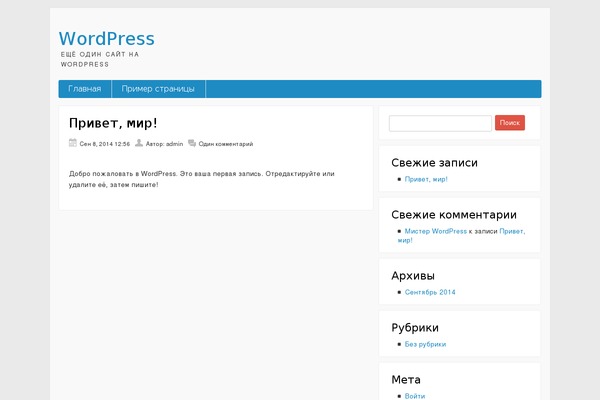Open the Пример страницы menu item
The width and height of the screenshot is (600, 400).
(x=158, y=89)
